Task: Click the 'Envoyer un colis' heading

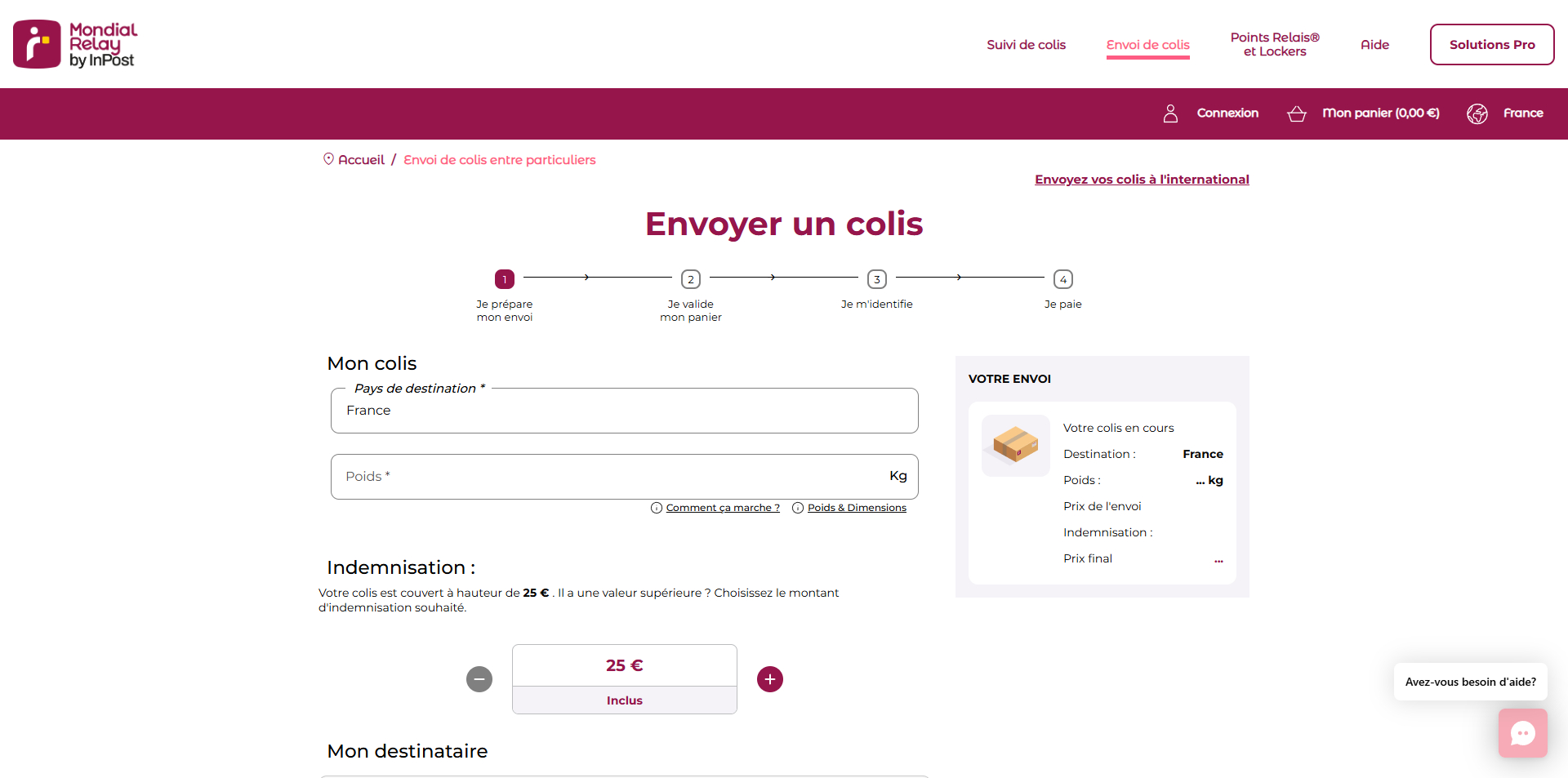Action: pyautogui.click(x=784, y=224)
